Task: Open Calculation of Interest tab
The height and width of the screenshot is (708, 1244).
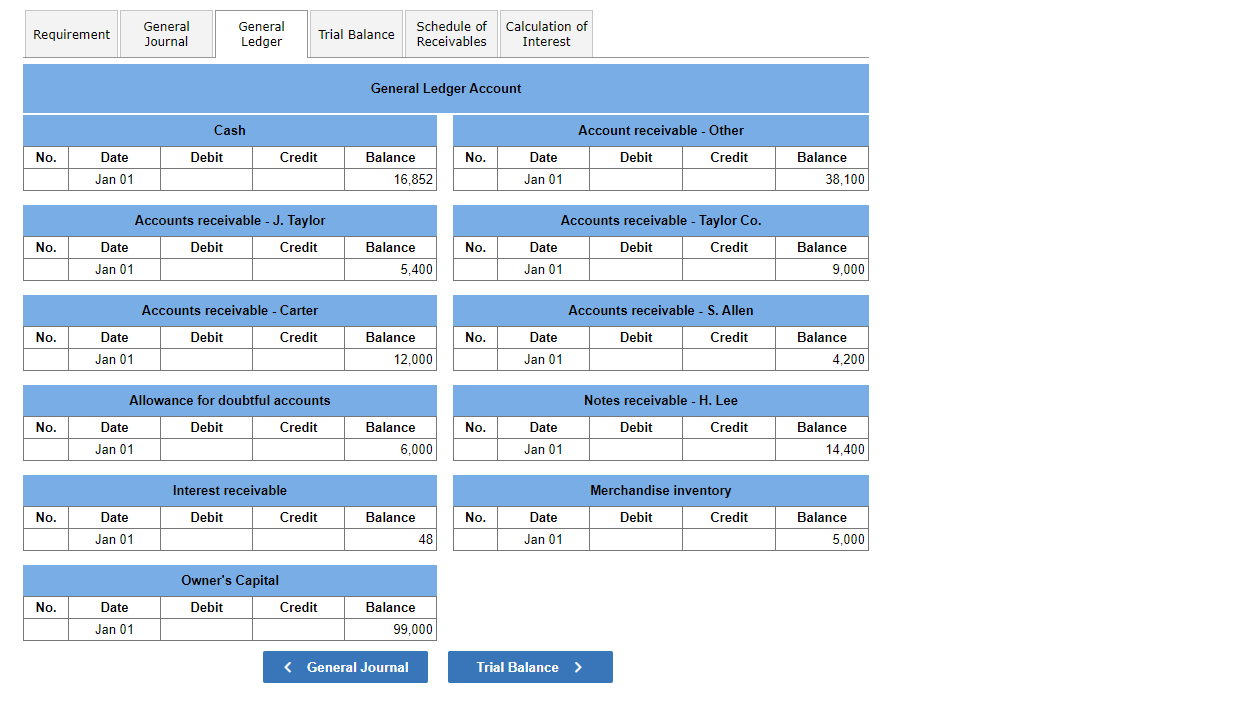Action: [x=546, y=34]
